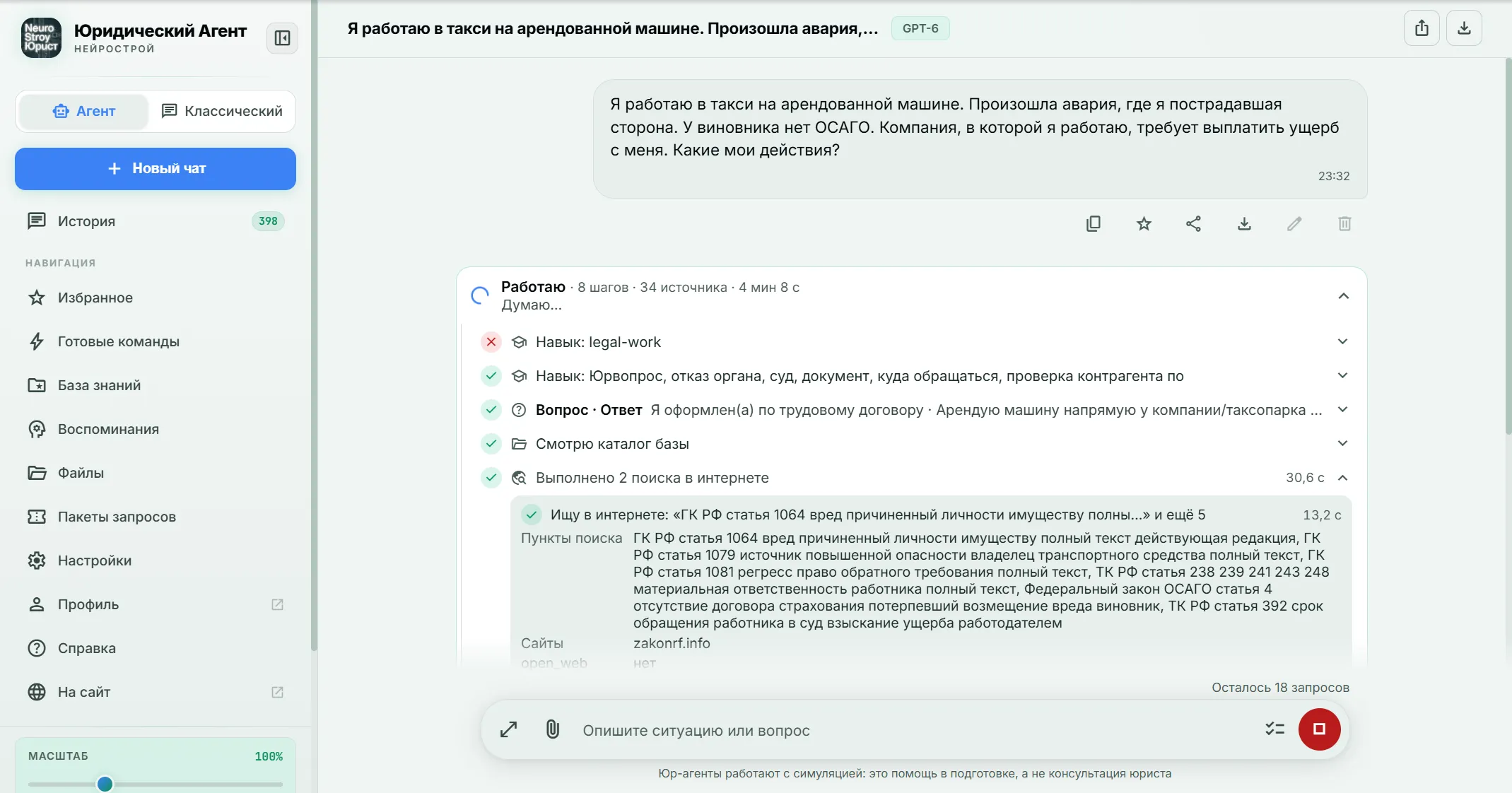Expand the Вопрос · Ответ step
Viewport: 1512px width, 793px height.
[1343, 410]
